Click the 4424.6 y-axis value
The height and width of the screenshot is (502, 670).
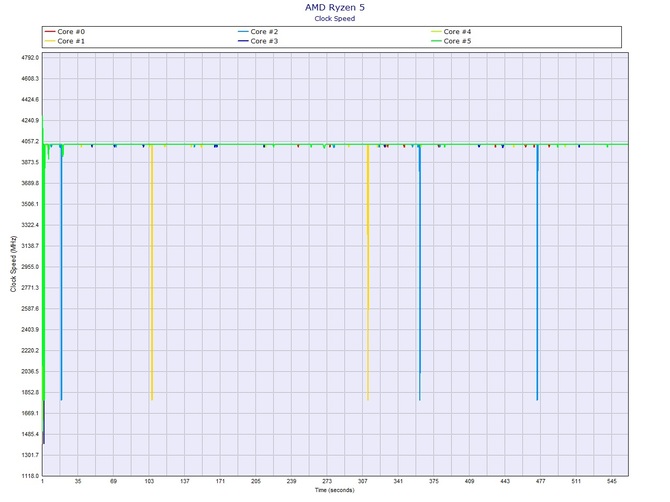pos(30,100)
